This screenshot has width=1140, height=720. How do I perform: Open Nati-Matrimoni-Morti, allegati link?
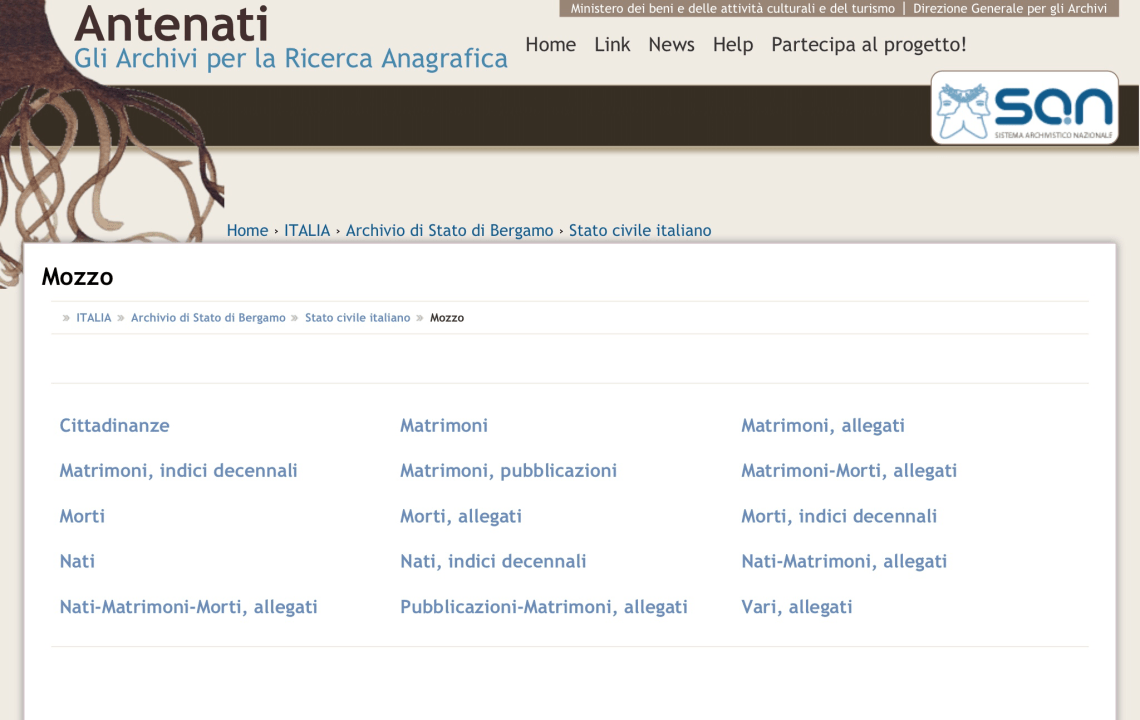[x=188, y=607]
